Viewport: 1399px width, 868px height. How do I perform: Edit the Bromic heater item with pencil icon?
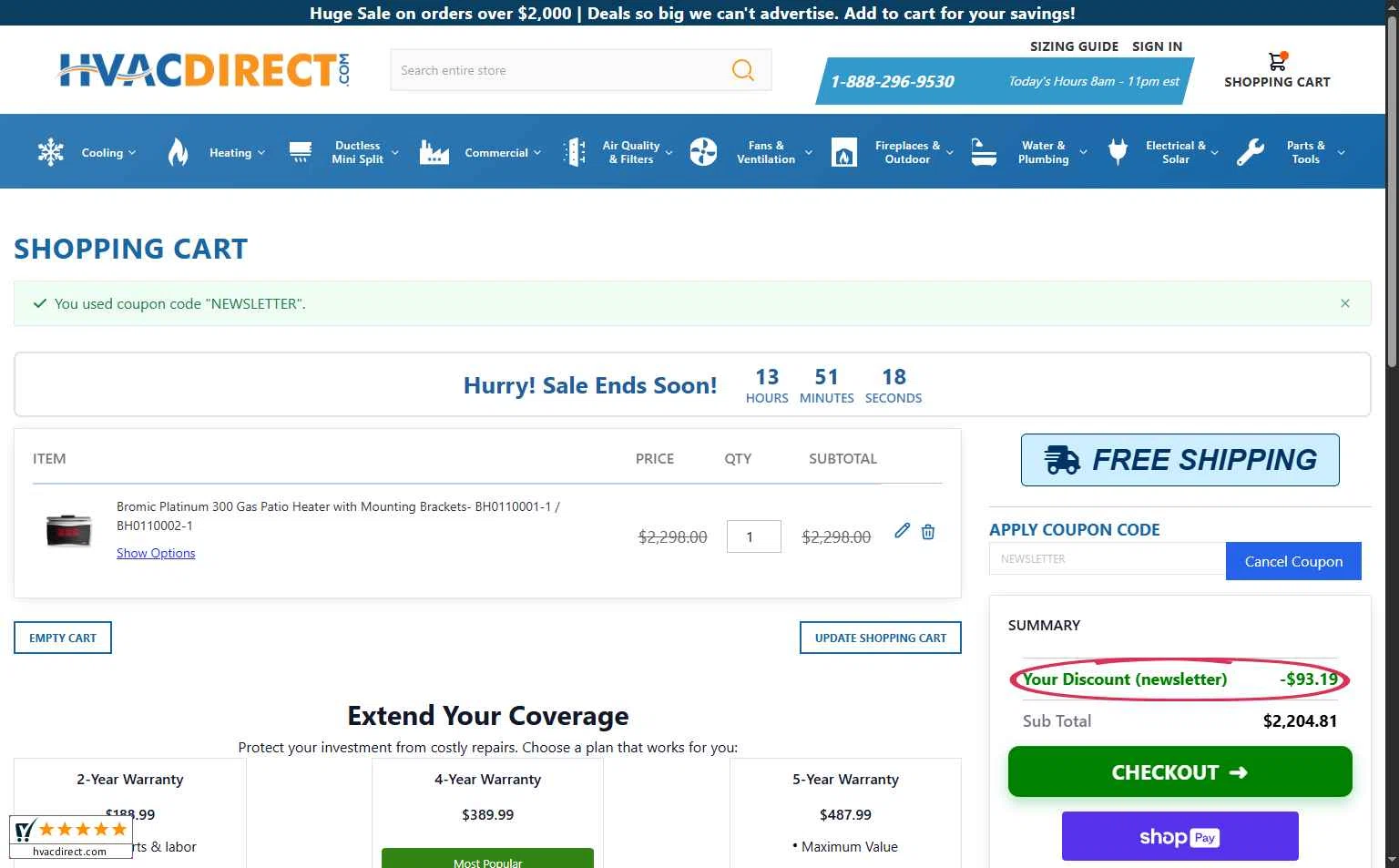click(x=902, y=531)
